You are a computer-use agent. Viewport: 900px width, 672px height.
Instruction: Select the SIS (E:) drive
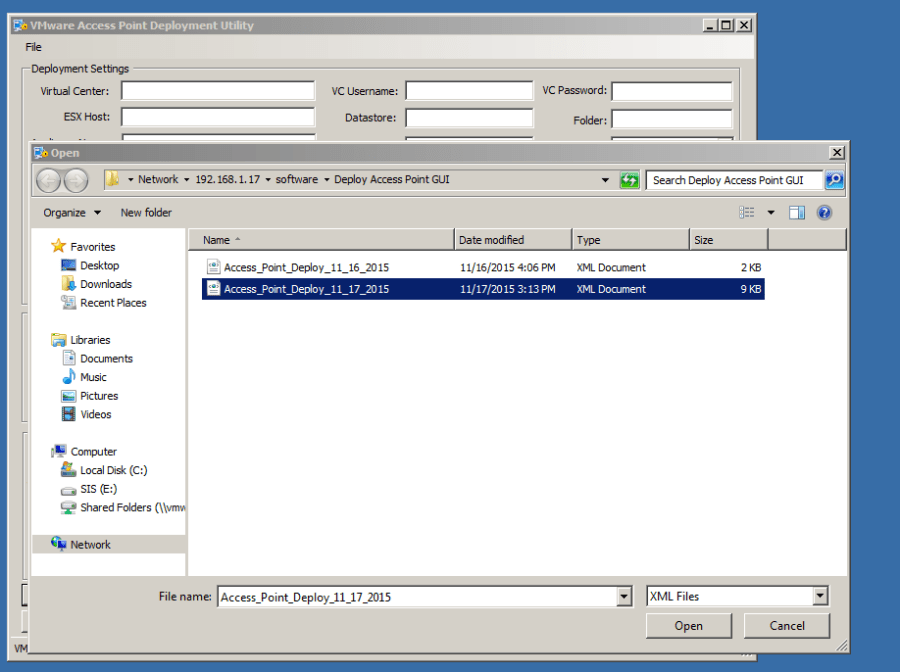pyautogui.click(x=98, y=489)
